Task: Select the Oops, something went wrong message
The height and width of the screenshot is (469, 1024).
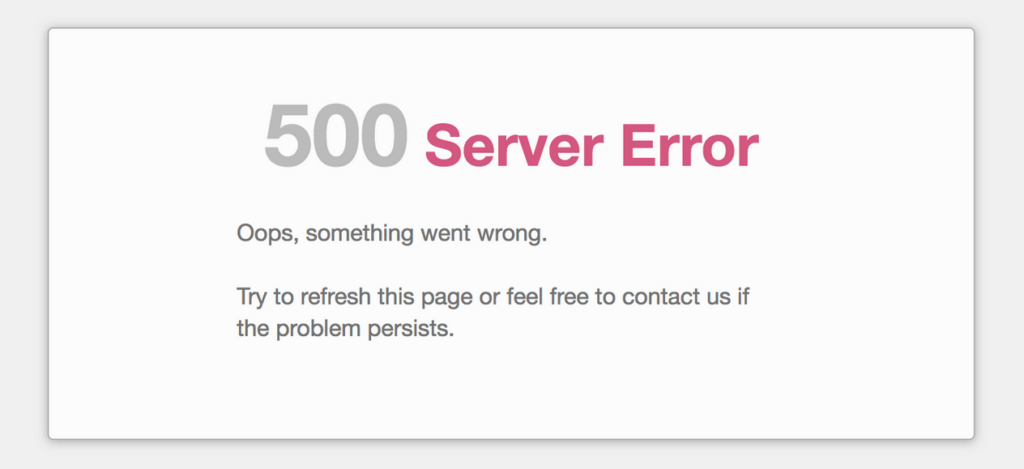Action: tap(392, 234)
